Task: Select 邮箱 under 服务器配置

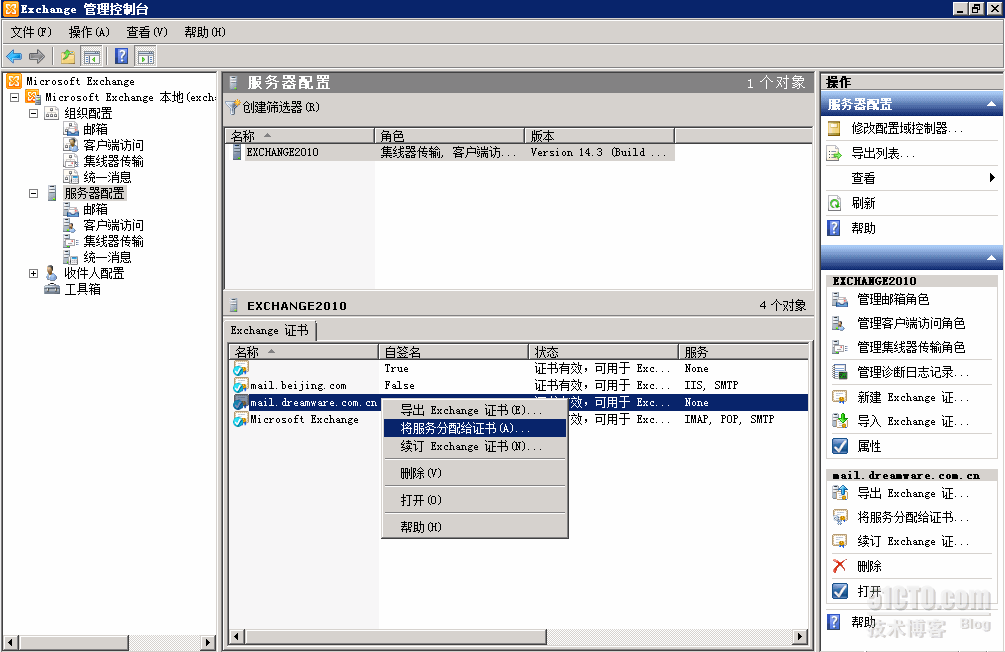Action: (x=95, y=209)
